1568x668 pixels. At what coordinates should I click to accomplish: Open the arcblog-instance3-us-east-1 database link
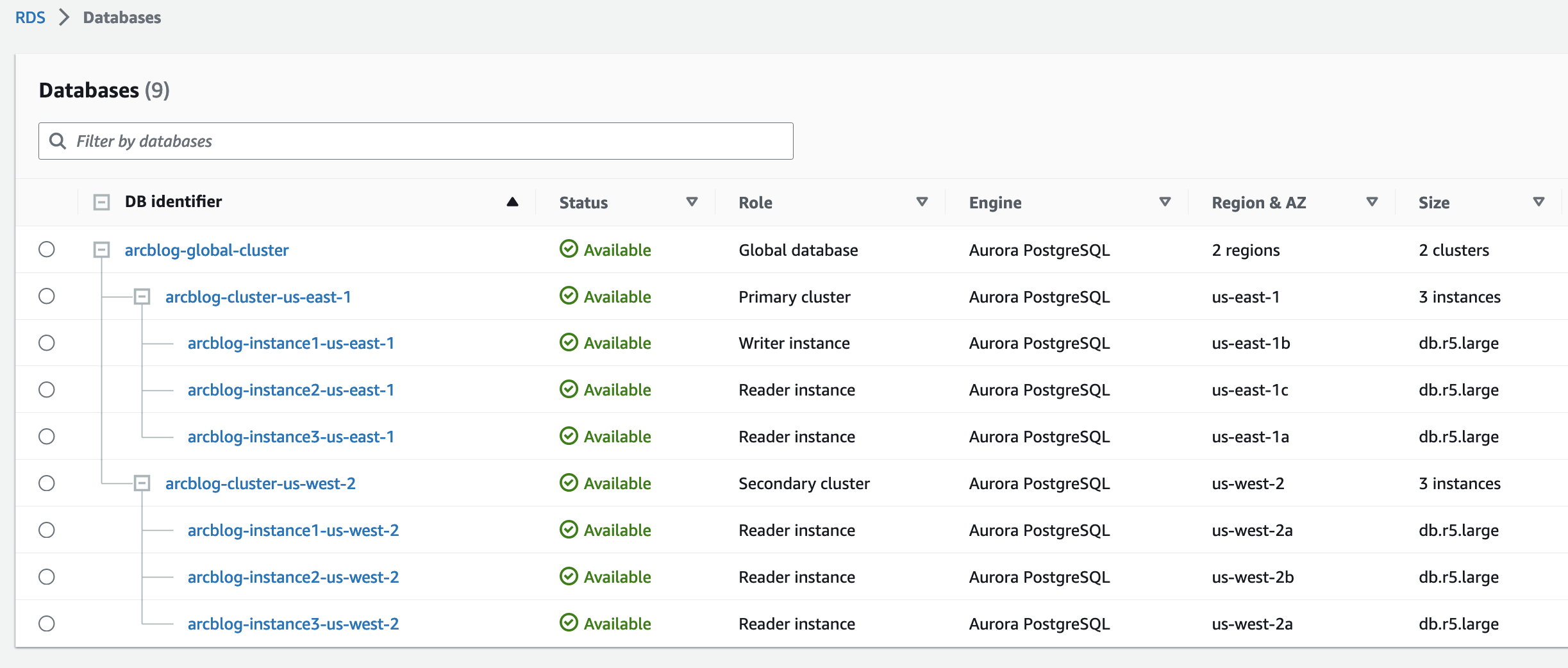[290, 437]
